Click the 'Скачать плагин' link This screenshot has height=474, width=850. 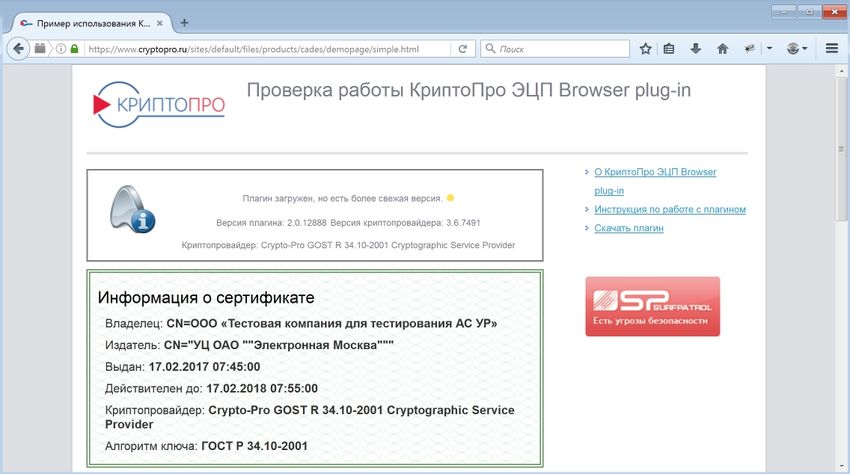(629, 228)
